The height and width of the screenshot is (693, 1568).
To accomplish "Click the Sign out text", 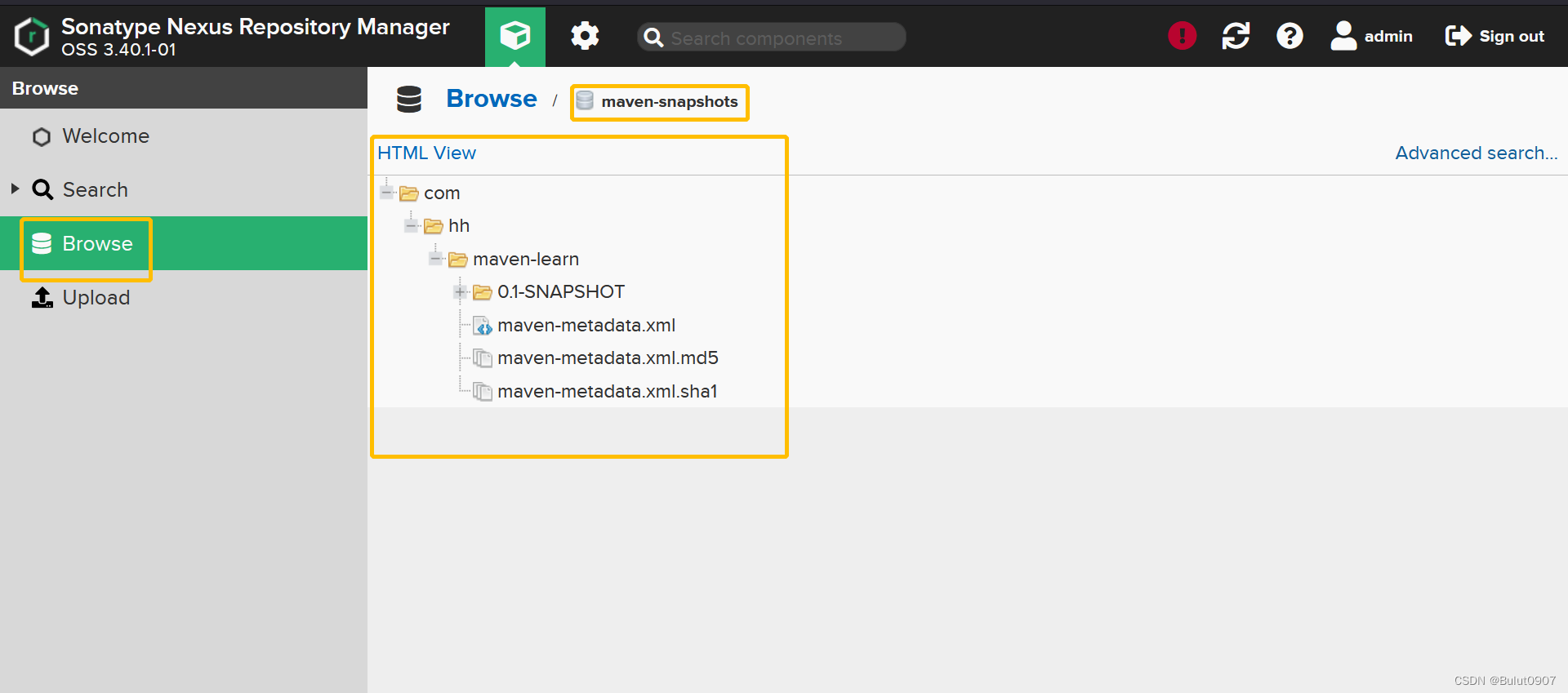I will point(1512,37).
